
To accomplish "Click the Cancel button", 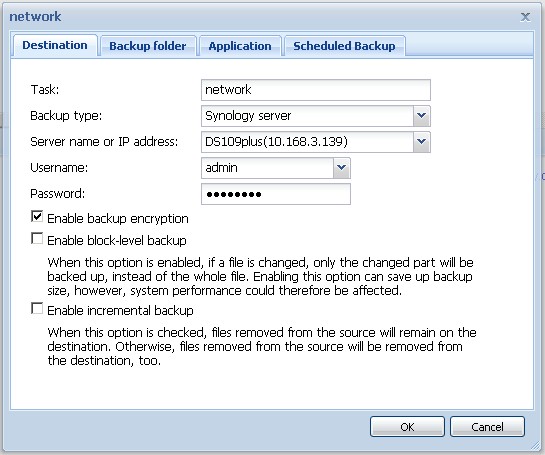I will click(487, 426).
